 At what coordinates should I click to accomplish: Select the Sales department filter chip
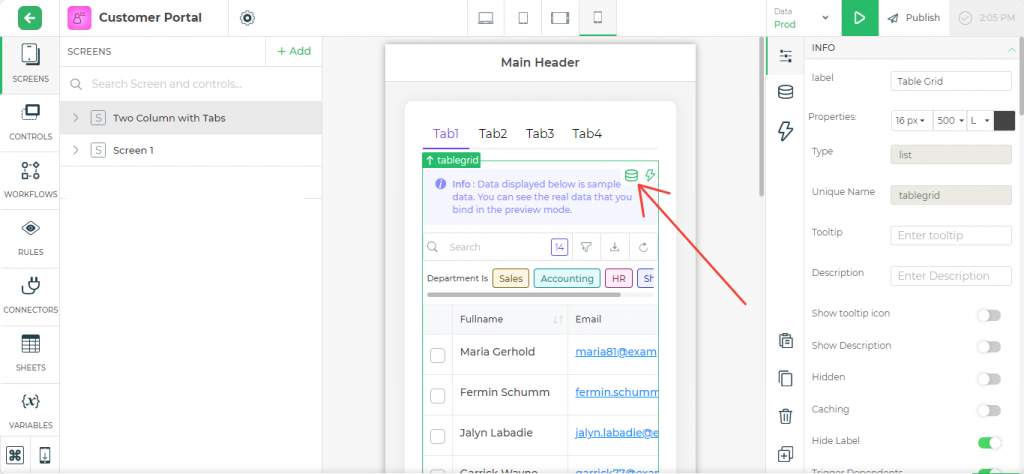coord(511,278)
